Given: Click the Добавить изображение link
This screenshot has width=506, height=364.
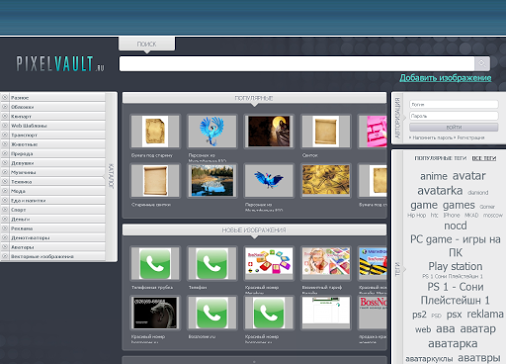Looking at the screenshot, I should (445, 78).
